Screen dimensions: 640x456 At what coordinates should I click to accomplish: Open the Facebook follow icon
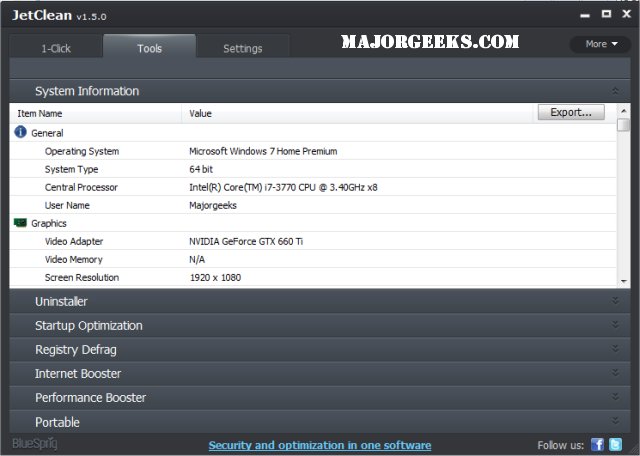[x=598, y=445]
